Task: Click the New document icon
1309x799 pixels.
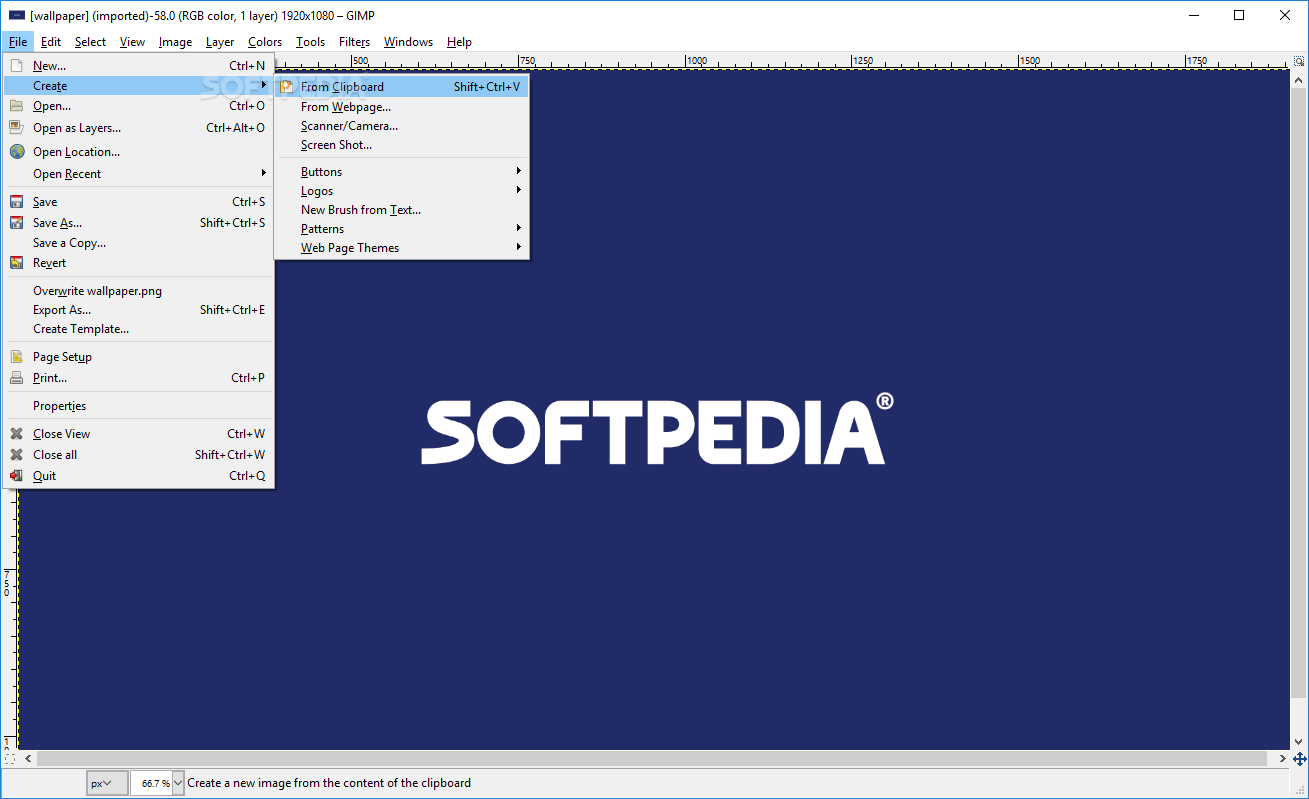Action: click(15, 64)
